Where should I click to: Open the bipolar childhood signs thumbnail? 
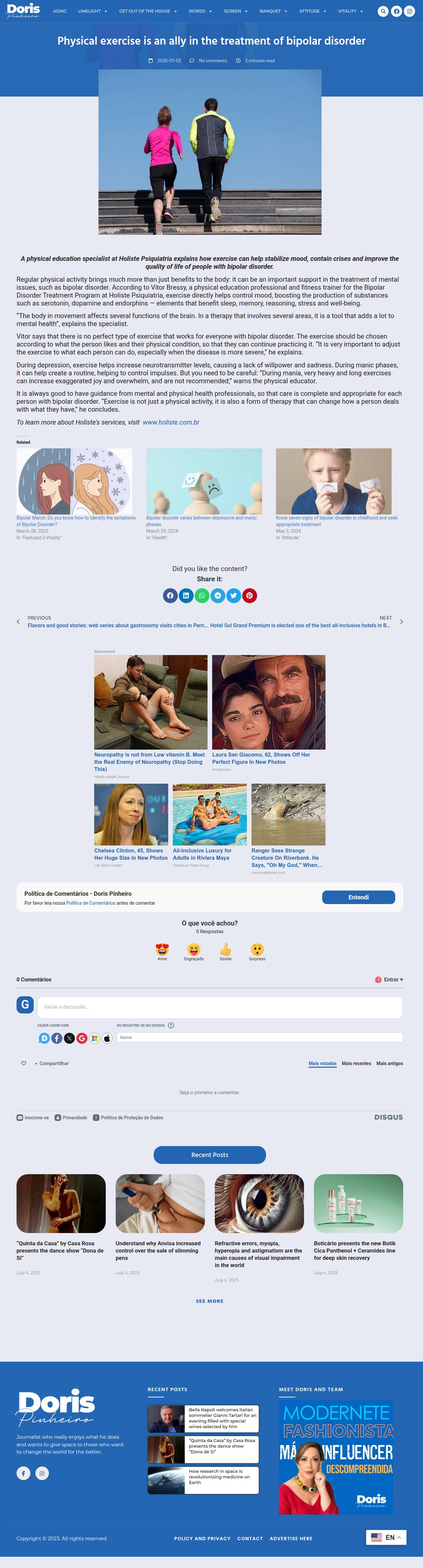click(x=333, y=481)
